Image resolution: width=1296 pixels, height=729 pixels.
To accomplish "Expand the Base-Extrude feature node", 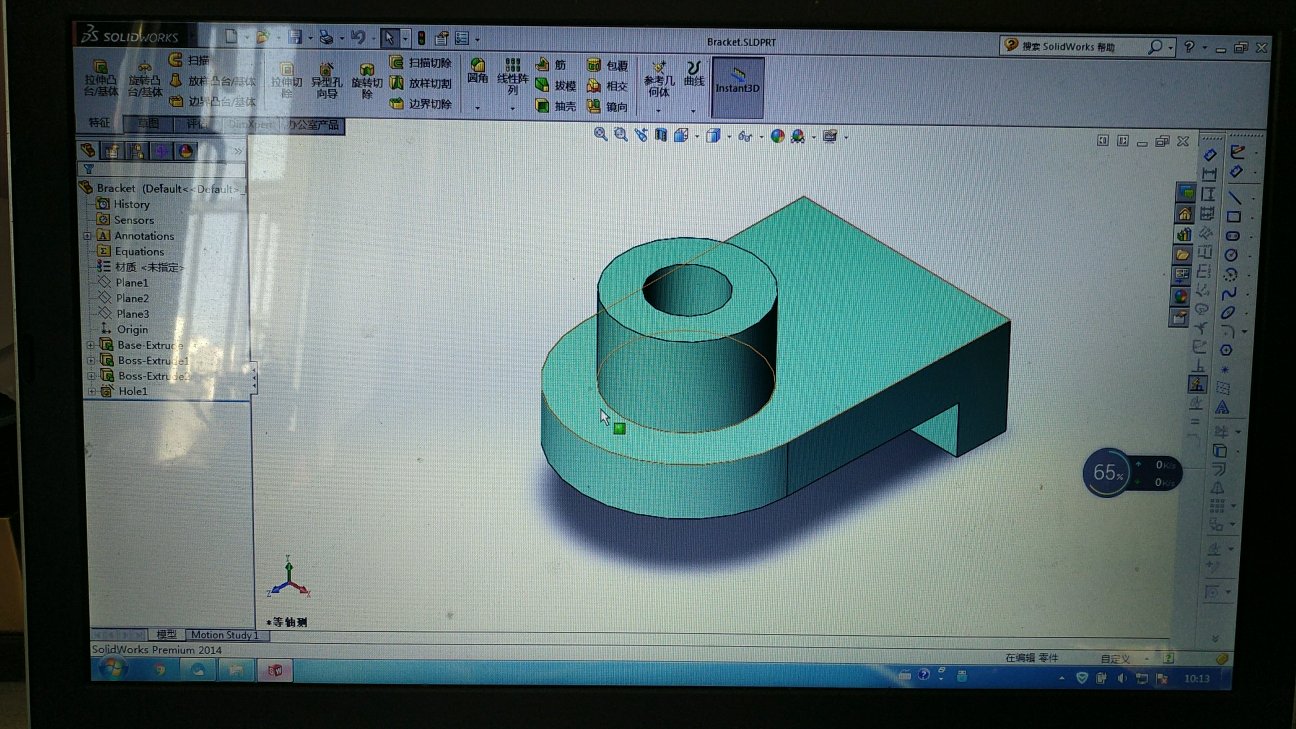I will 90,345.
